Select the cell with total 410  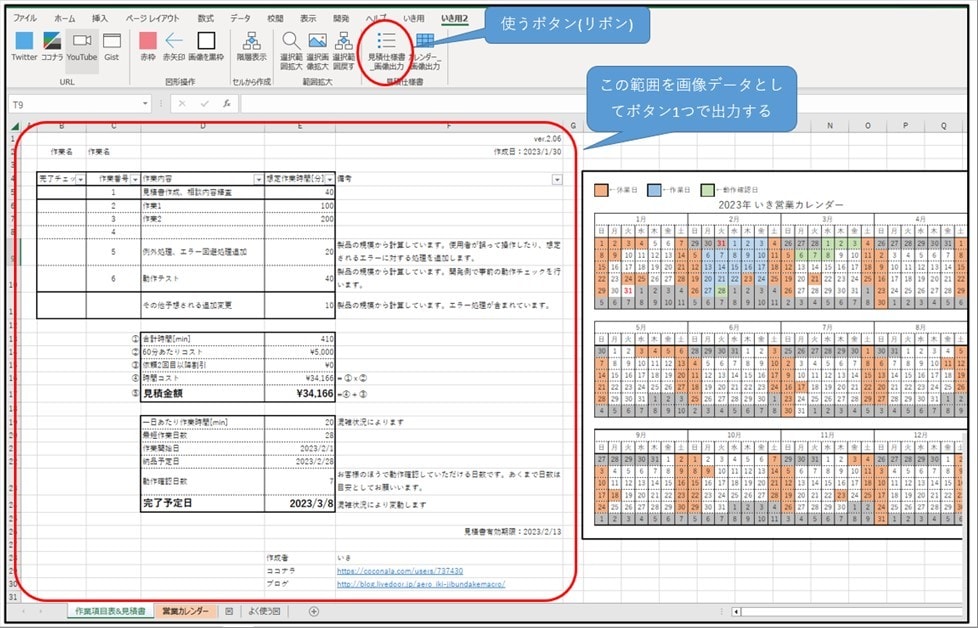point(299,339)
